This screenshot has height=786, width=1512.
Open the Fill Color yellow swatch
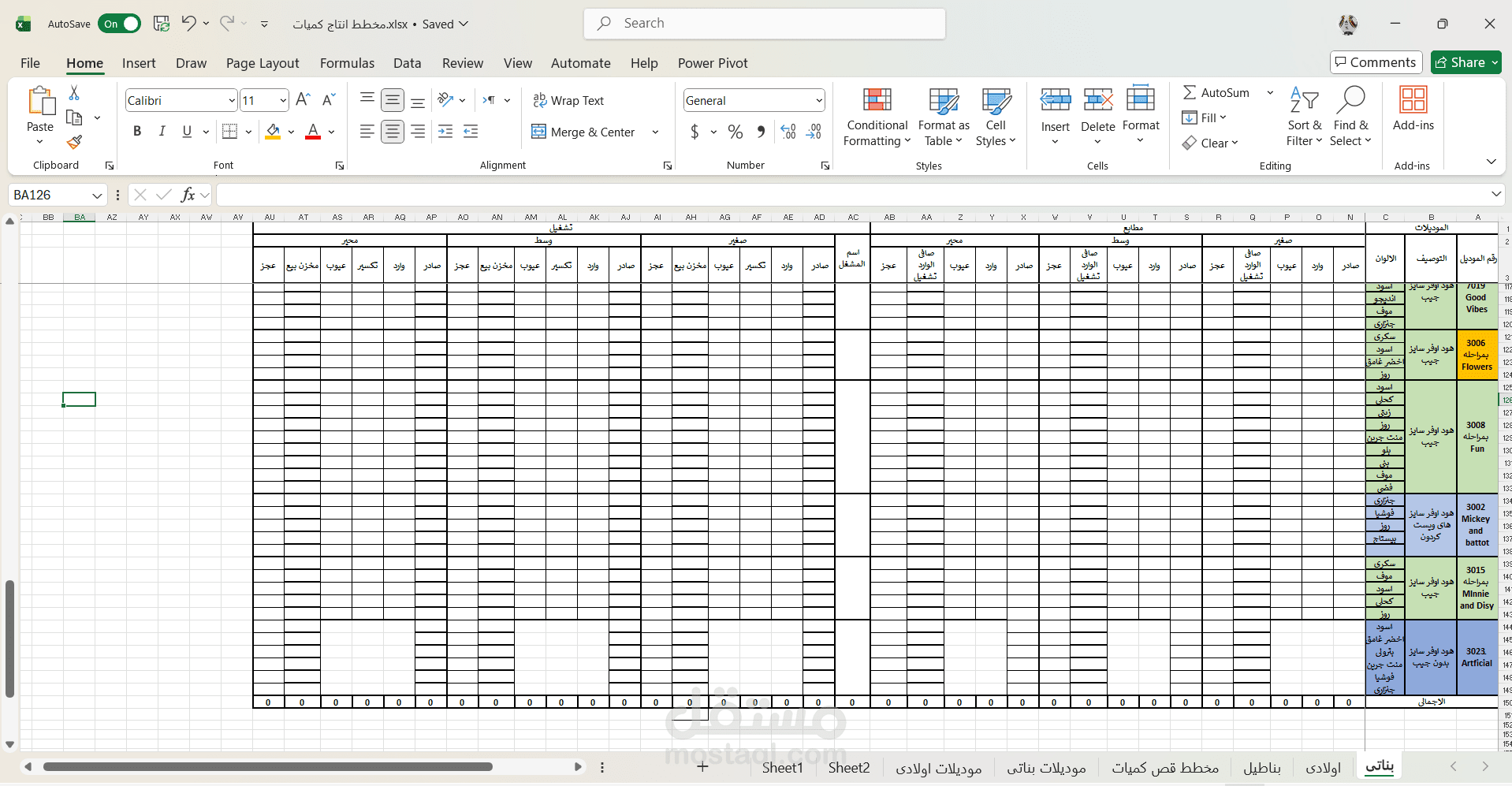pyautogui.click(x=273, y=132)
